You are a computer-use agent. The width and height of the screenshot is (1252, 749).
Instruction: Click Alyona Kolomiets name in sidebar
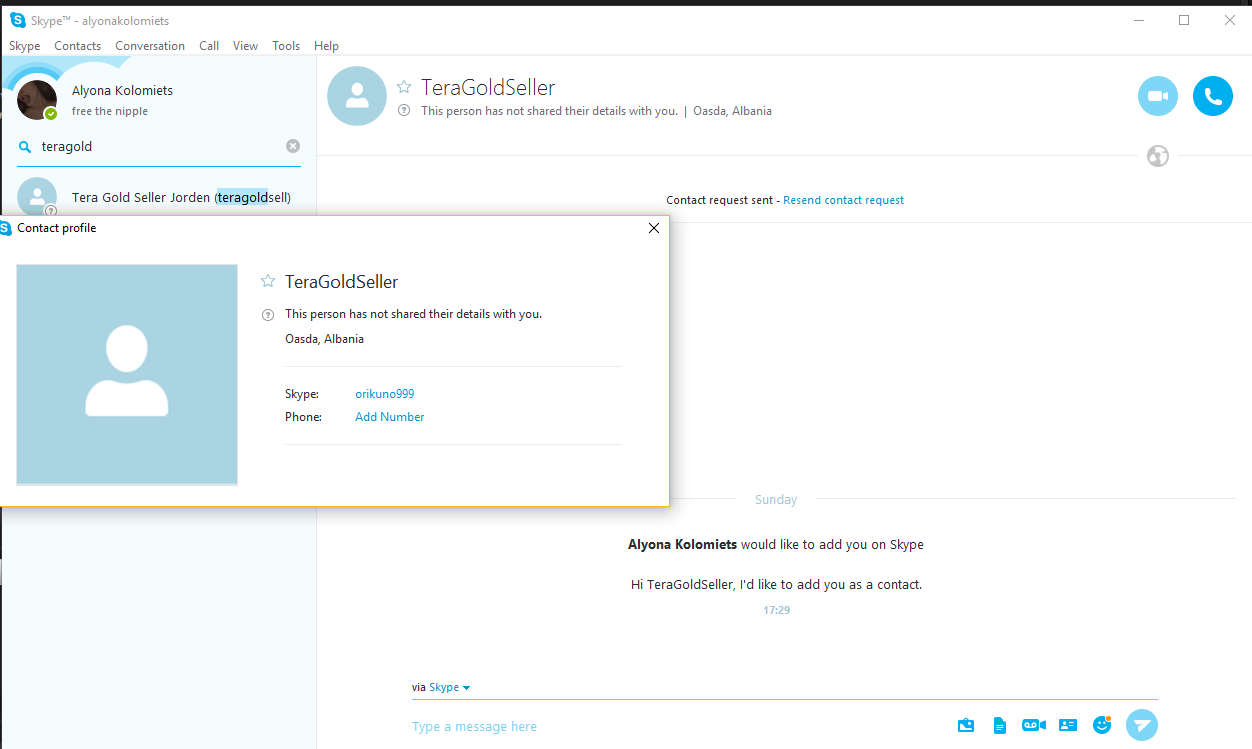122,90
